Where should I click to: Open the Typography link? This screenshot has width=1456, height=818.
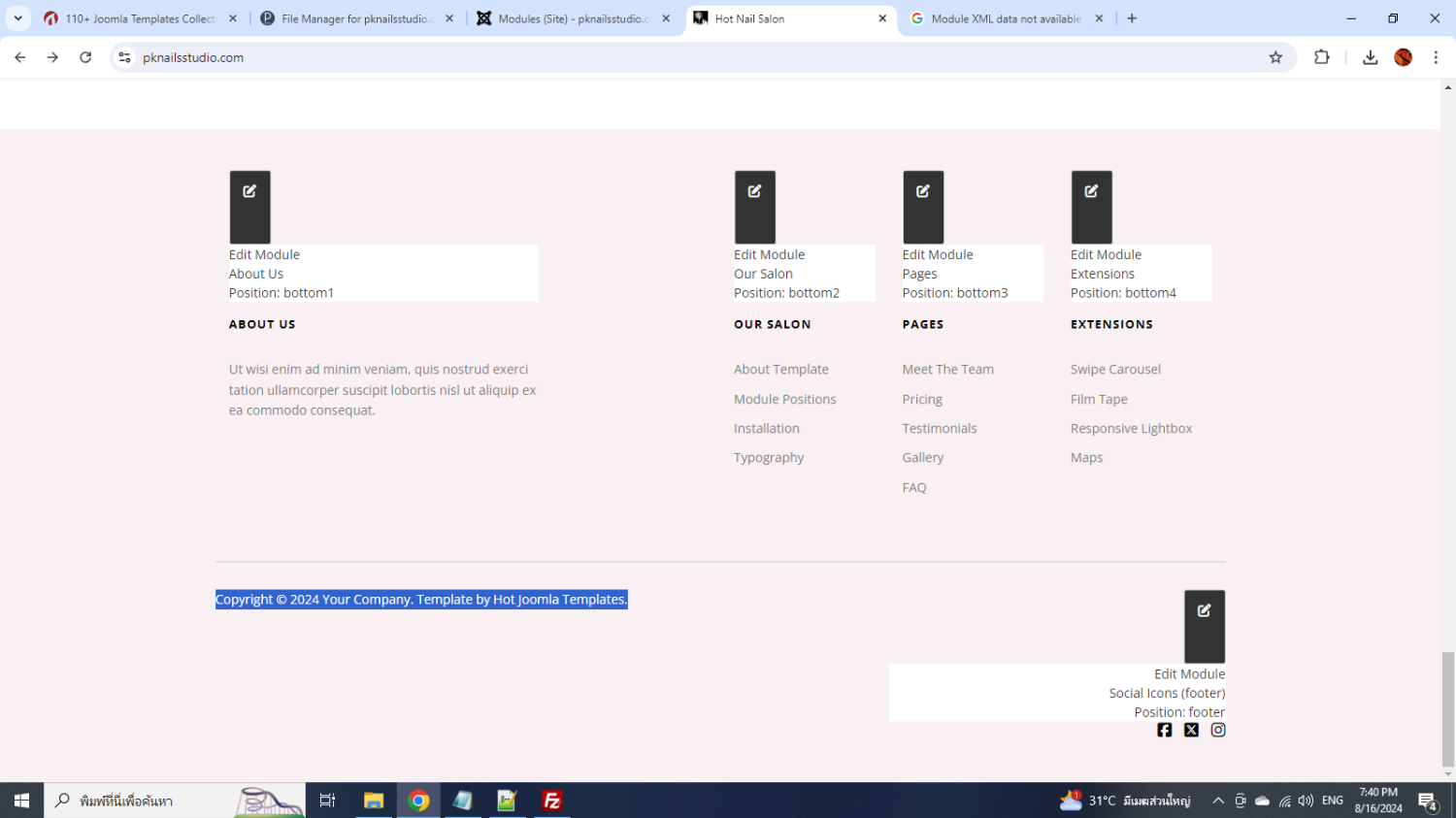click(x=769, y=458)
